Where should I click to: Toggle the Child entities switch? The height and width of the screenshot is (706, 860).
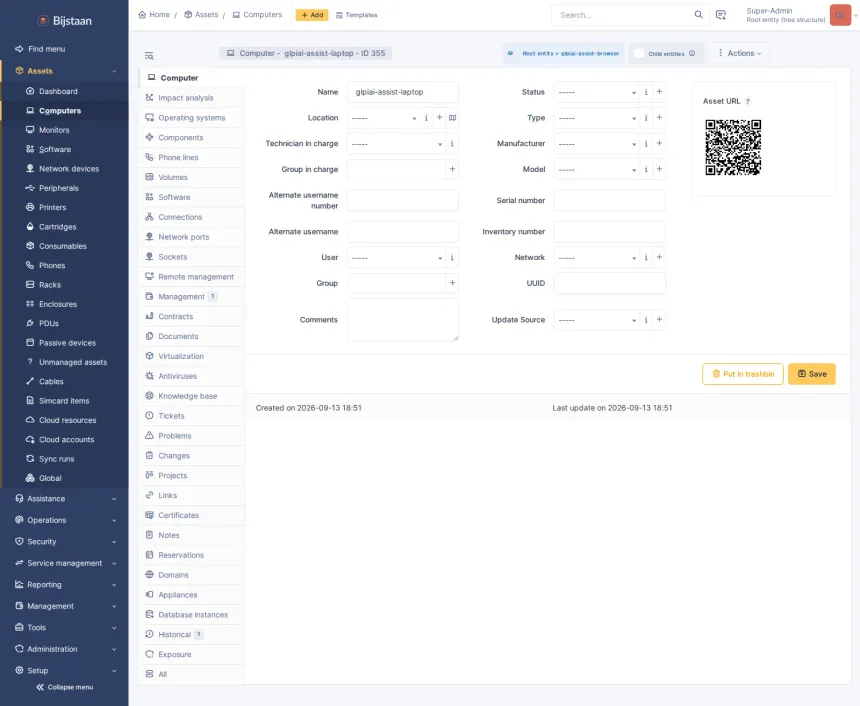click(x=639, y=53)
